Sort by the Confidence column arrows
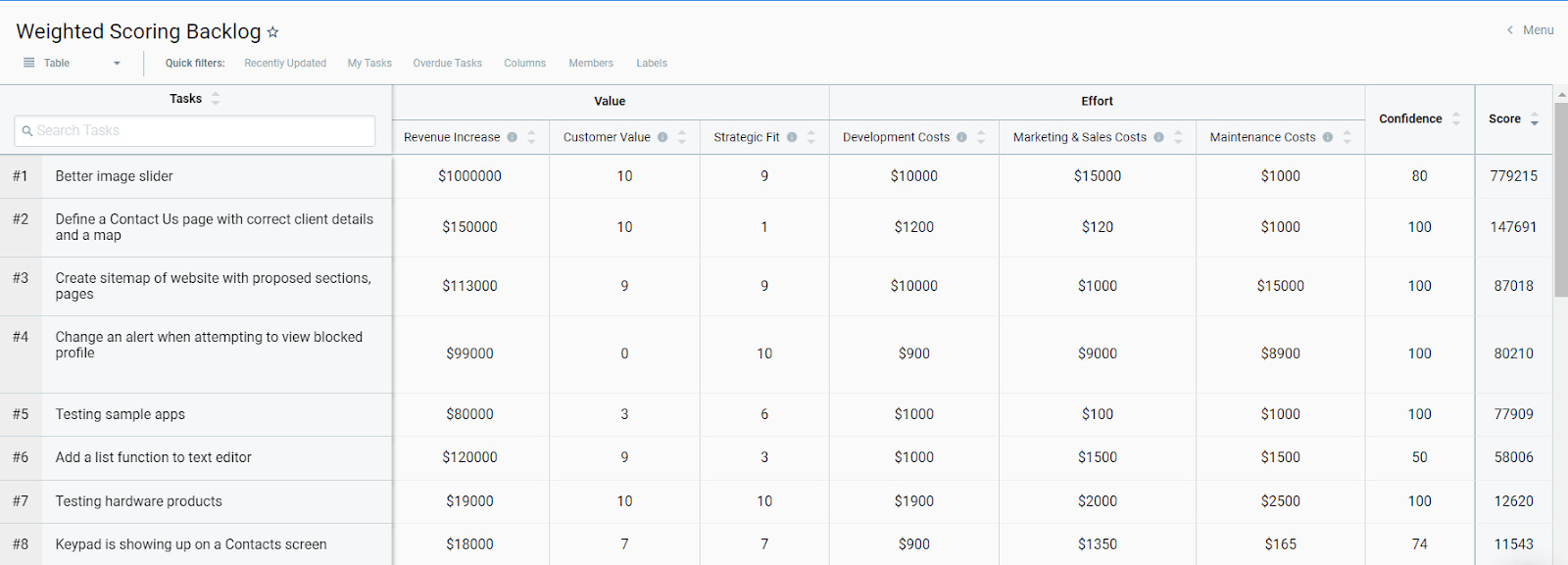Viewport: 1568px width, 565px height. coord(1456,118)
